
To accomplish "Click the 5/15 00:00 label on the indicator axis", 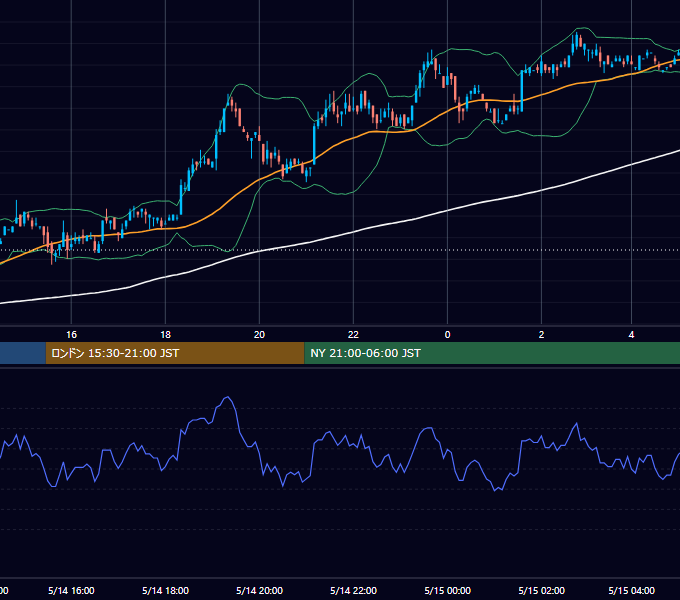I will (448, 590).
